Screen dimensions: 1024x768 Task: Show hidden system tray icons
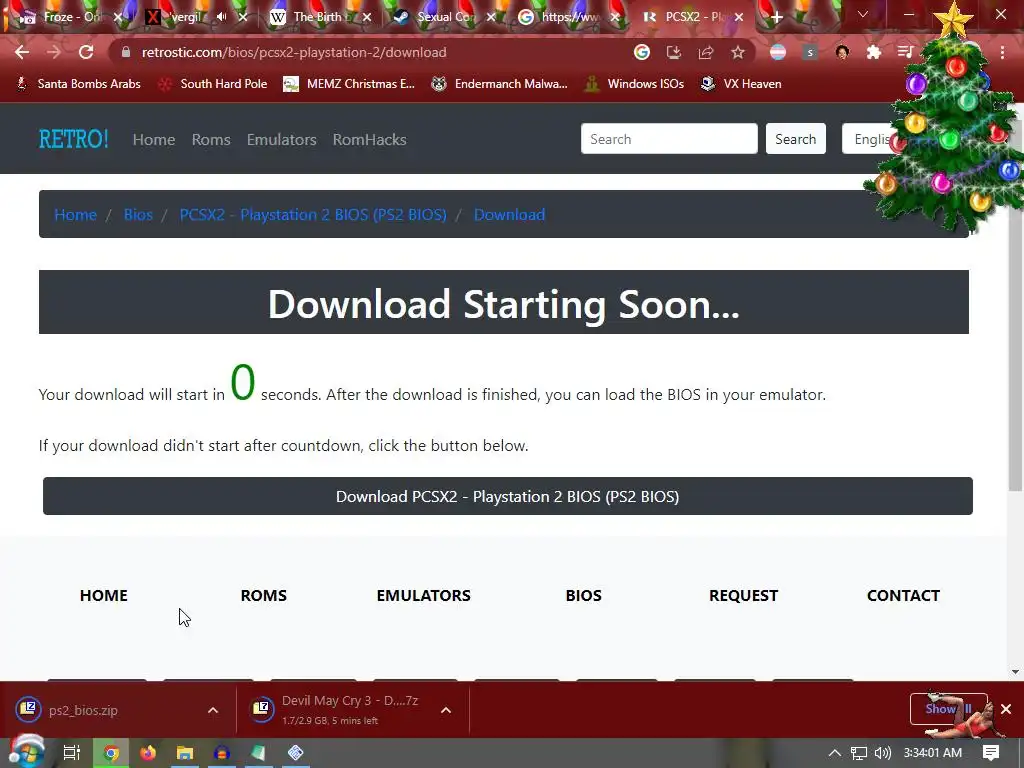pos(835,753)
